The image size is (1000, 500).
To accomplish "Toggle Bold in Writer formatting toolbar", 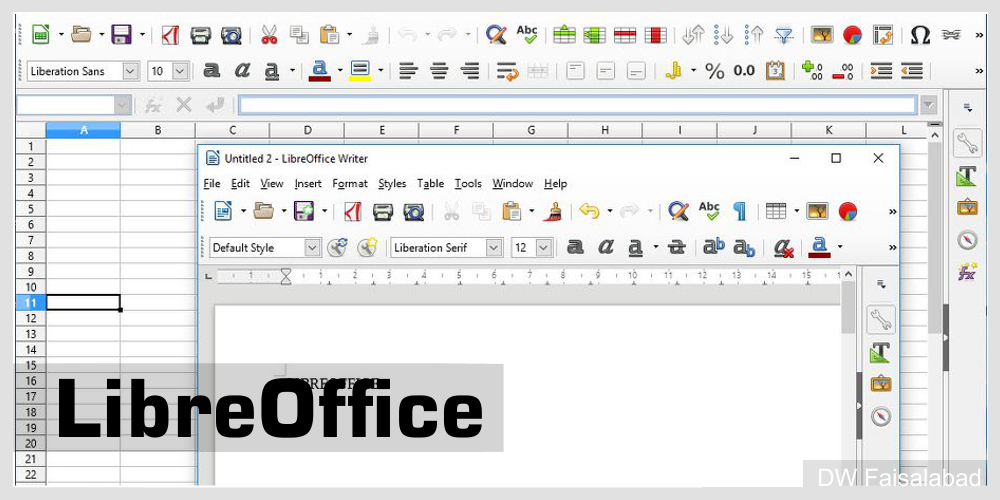I will pos(575,247).
